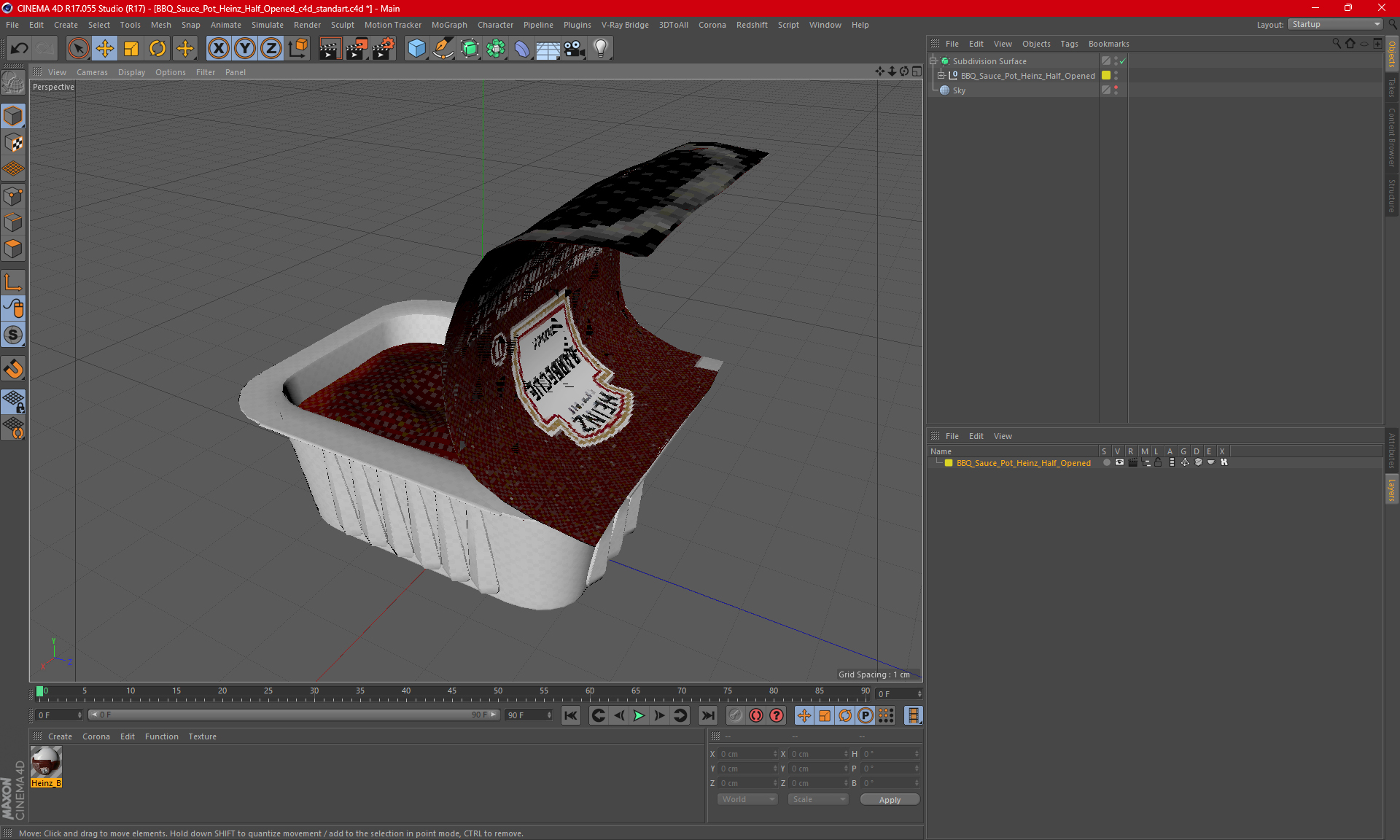Add a Camera object
Screen dimensions: 1400x840
point(575,49)
